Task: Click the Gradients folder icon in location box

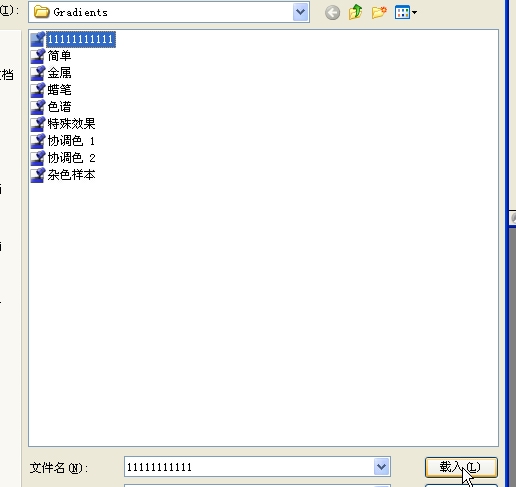Action: tap(42, 12)
